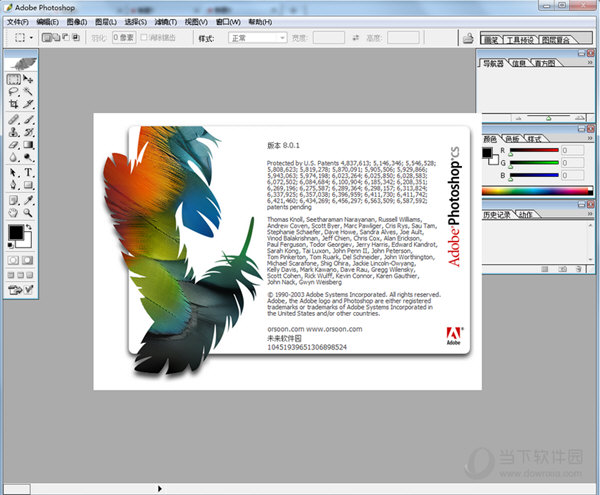Select the Brush tool

28,120
